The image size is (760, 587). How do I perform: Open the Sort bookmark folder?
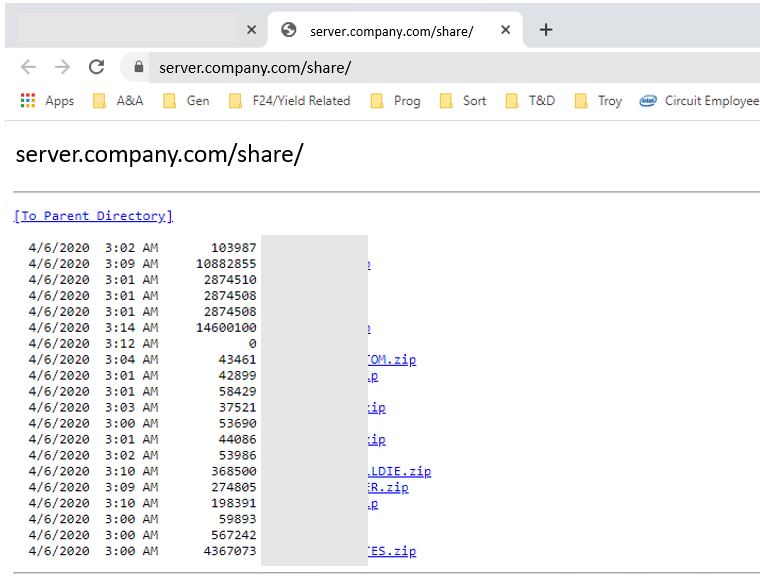coord(463,101)
